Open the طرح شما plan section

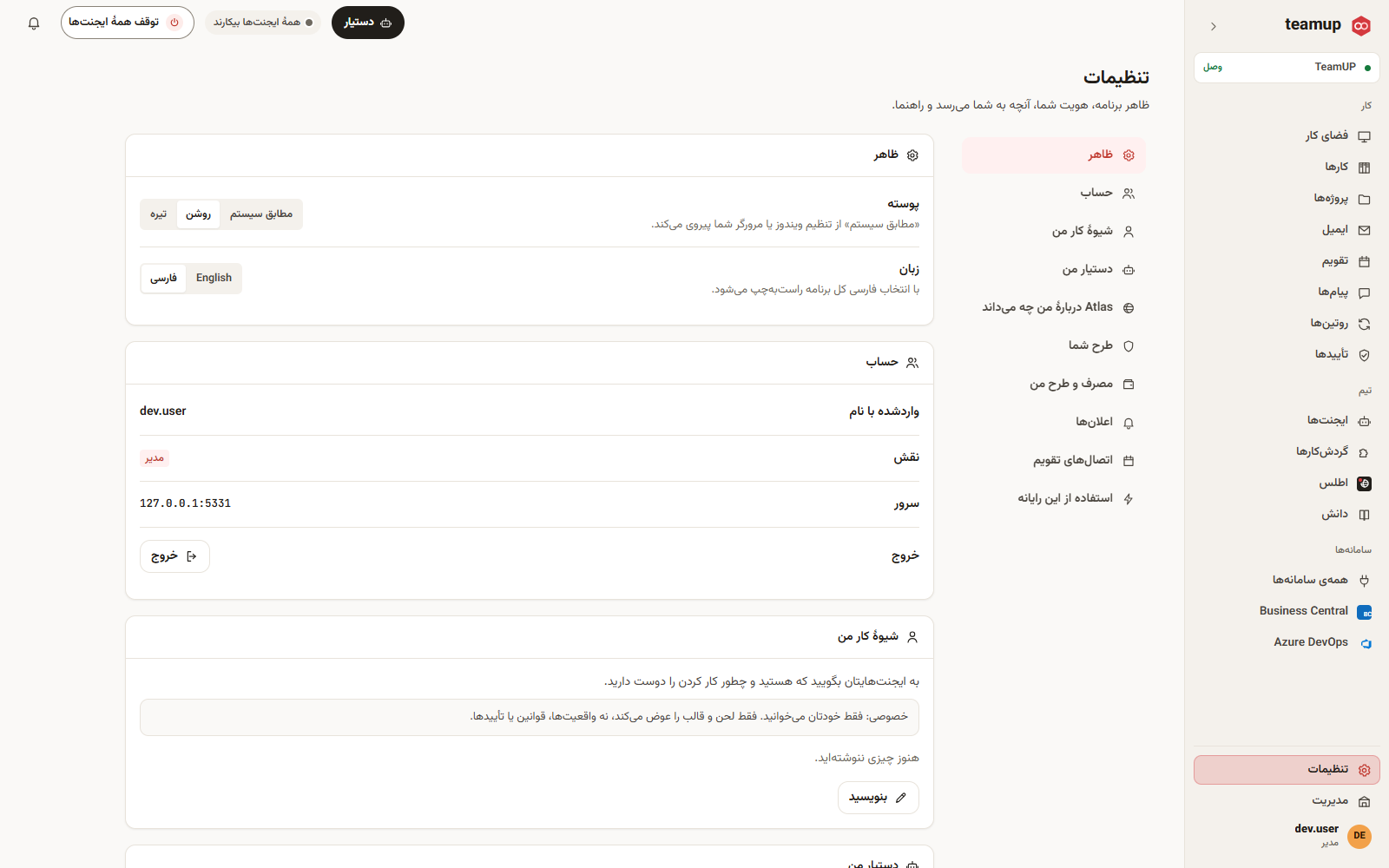pyautogui.click(x=1054, y=346)
